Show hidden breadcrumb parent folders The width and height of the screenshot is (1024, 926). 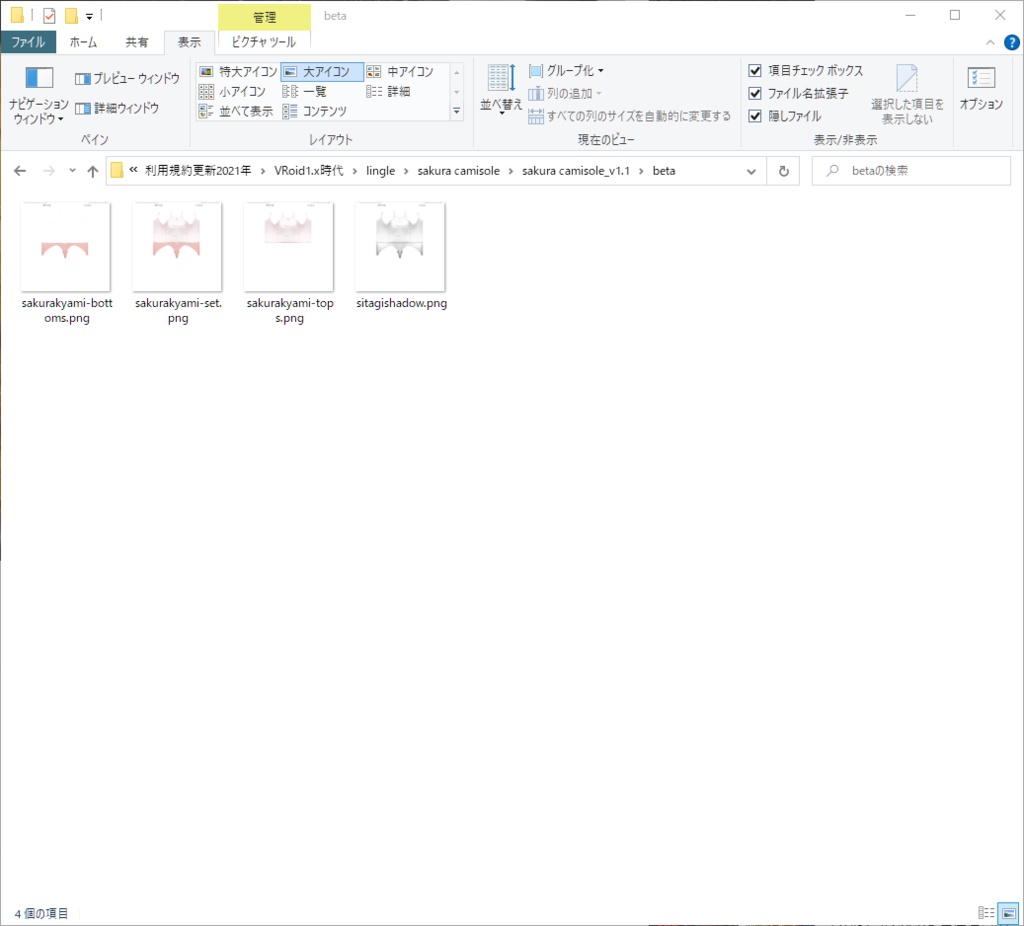[x=133, y=170]
